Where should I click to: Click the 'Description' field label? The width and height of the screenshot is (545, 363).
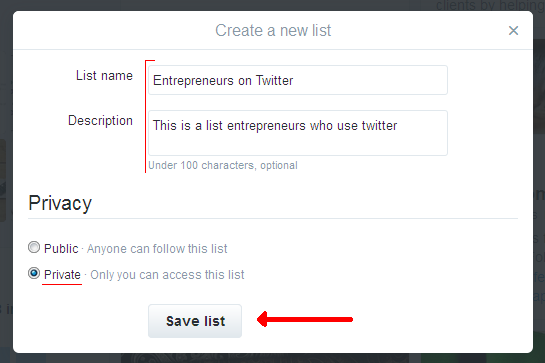100,121
